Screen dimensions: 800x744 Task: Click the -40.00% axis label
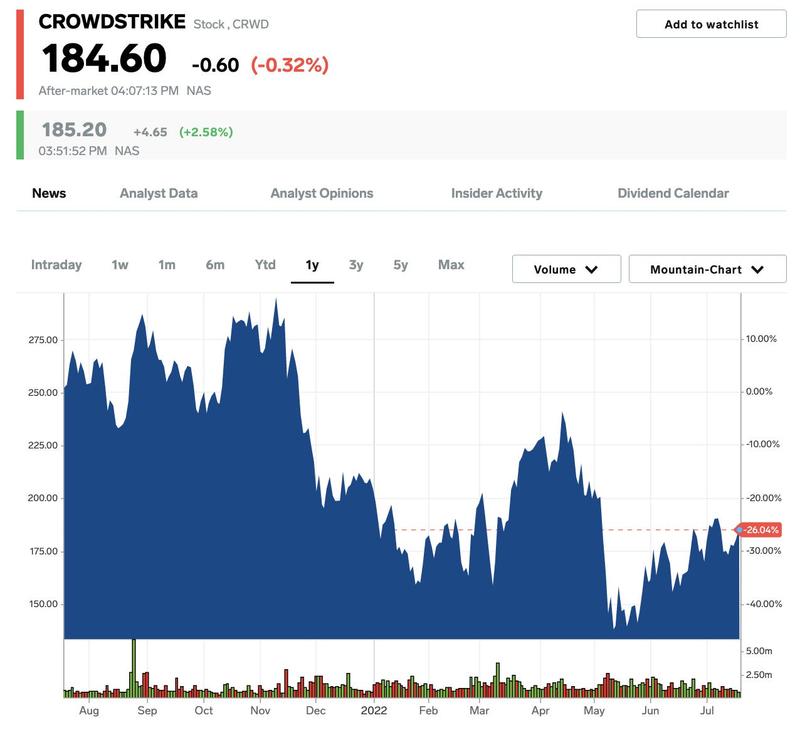(763, 604)
